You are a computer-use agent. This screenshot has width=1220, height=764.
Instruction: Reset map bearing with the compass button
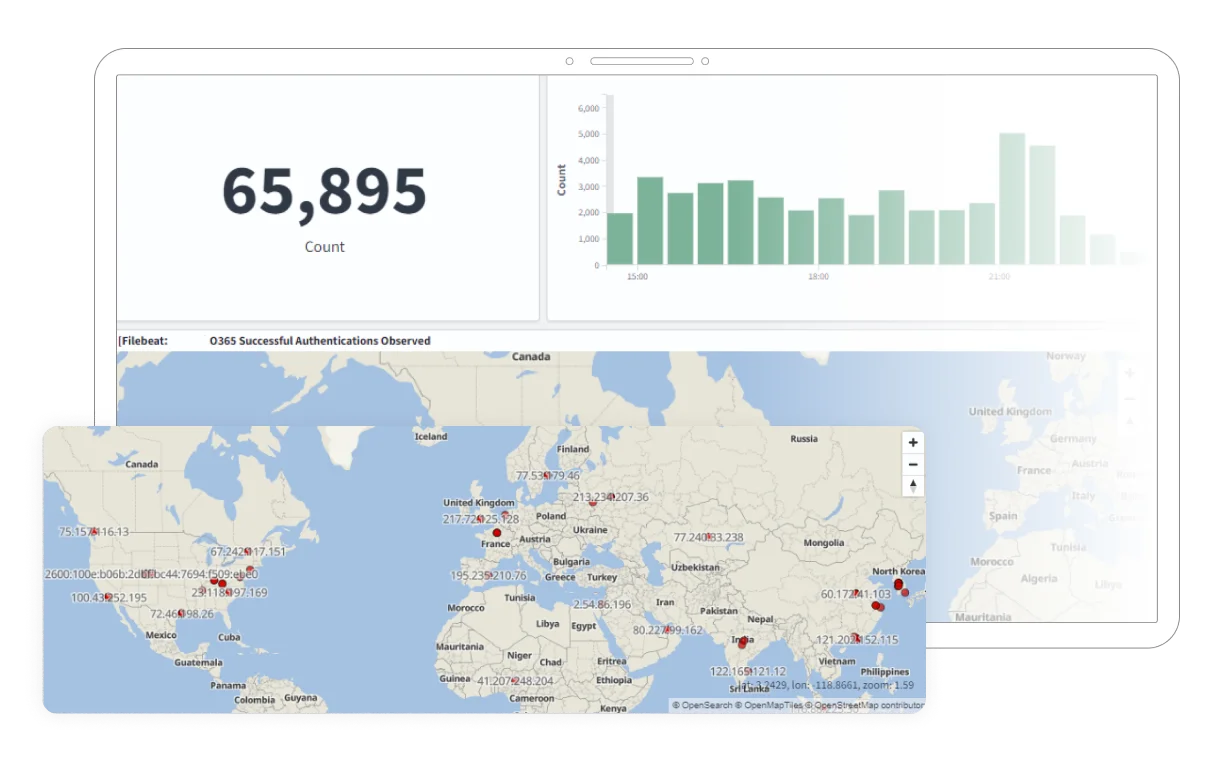point(912,487)
